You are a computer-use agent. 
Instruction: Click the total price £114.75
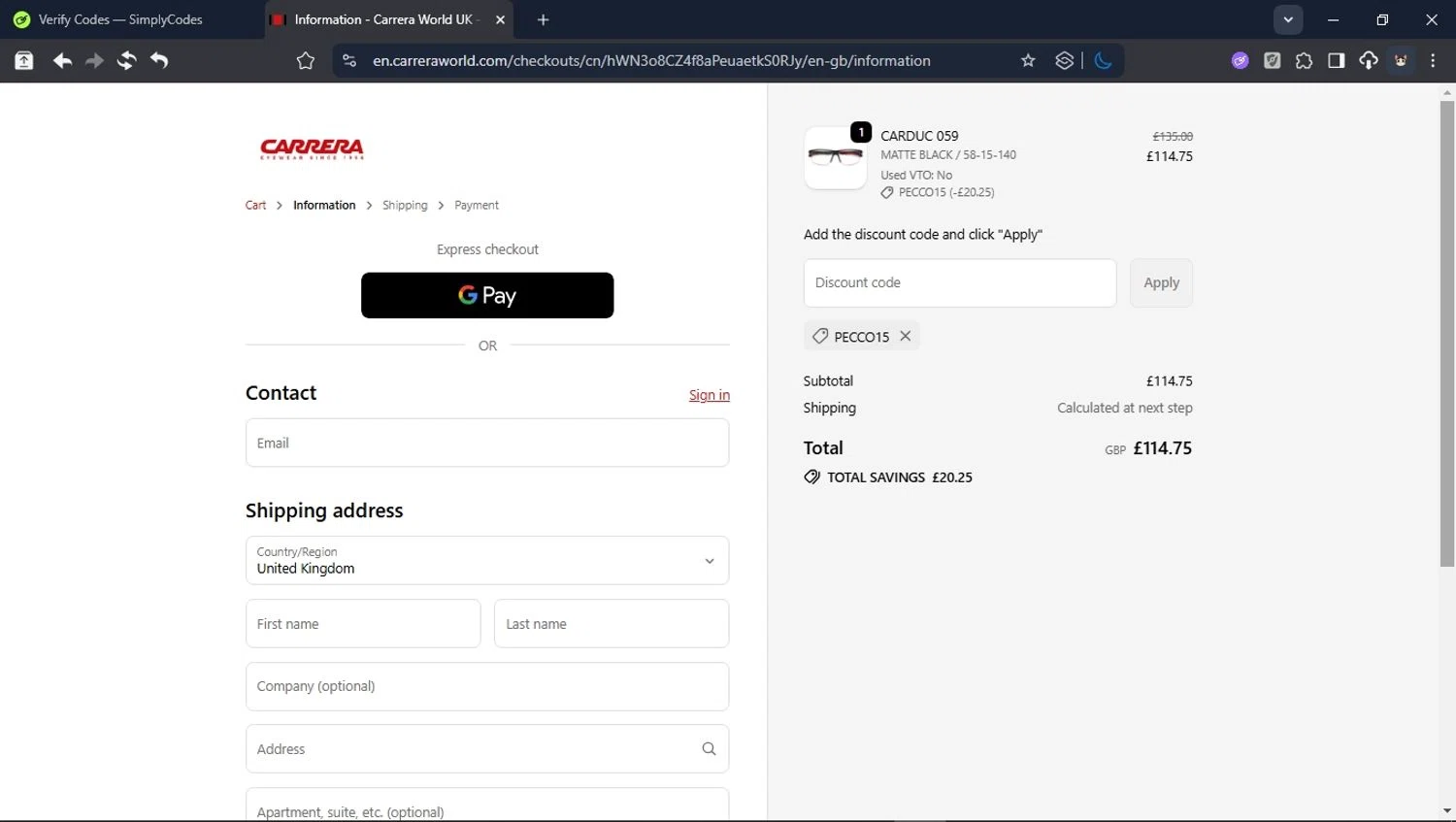(x=1163, y=448)
